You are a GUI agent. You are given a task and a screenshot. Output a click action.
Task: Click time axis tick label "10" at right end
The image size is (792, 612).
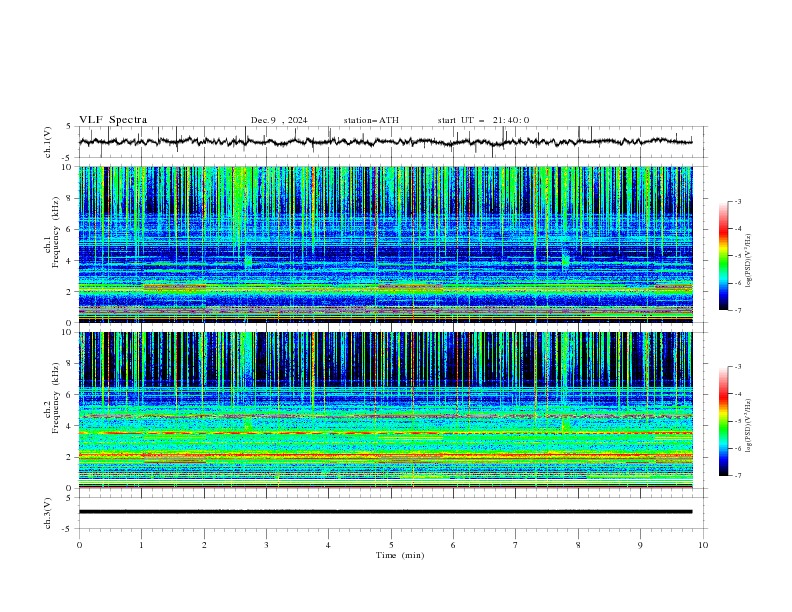point(703,545)
